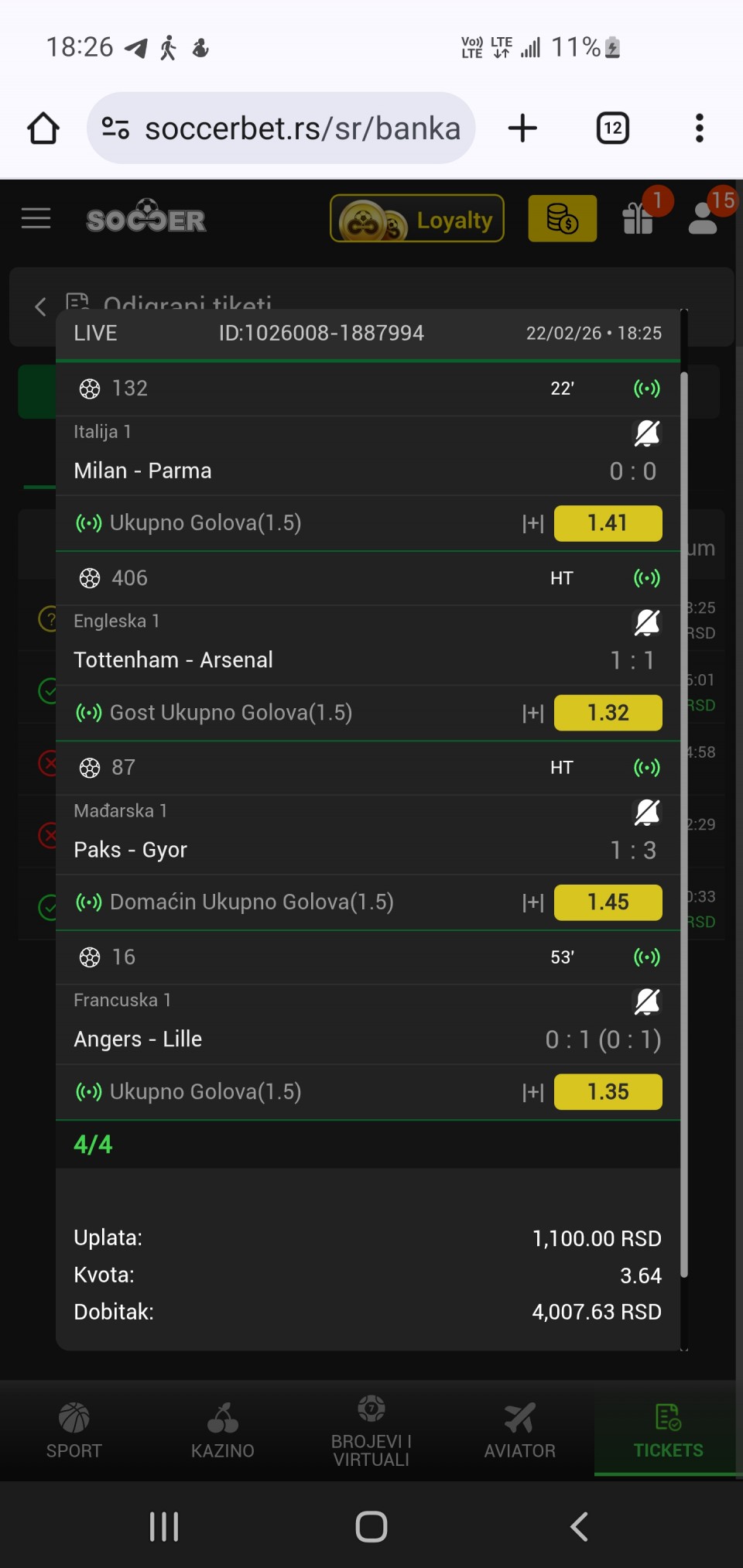
Task: Switch to the Sport tab
Action: tap(74, 1431)
